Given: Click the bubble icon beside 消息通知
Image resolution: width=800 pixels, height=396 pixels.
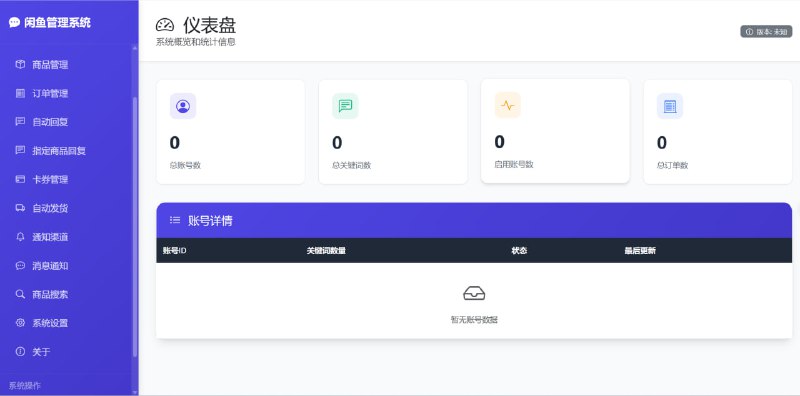Looking at the screenshot, I should [20, 265].
